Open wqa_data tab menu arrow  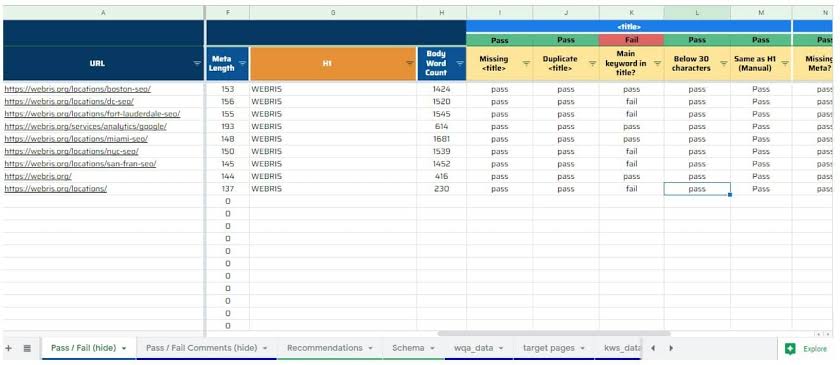click(501, 348)
